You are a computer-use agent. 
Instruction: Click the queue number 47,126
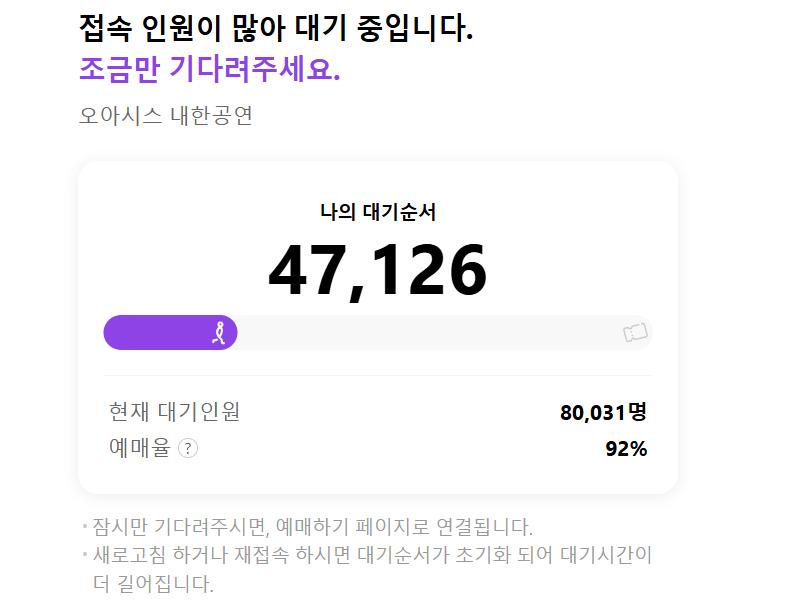pyautogui.click(x=377, y=271)
